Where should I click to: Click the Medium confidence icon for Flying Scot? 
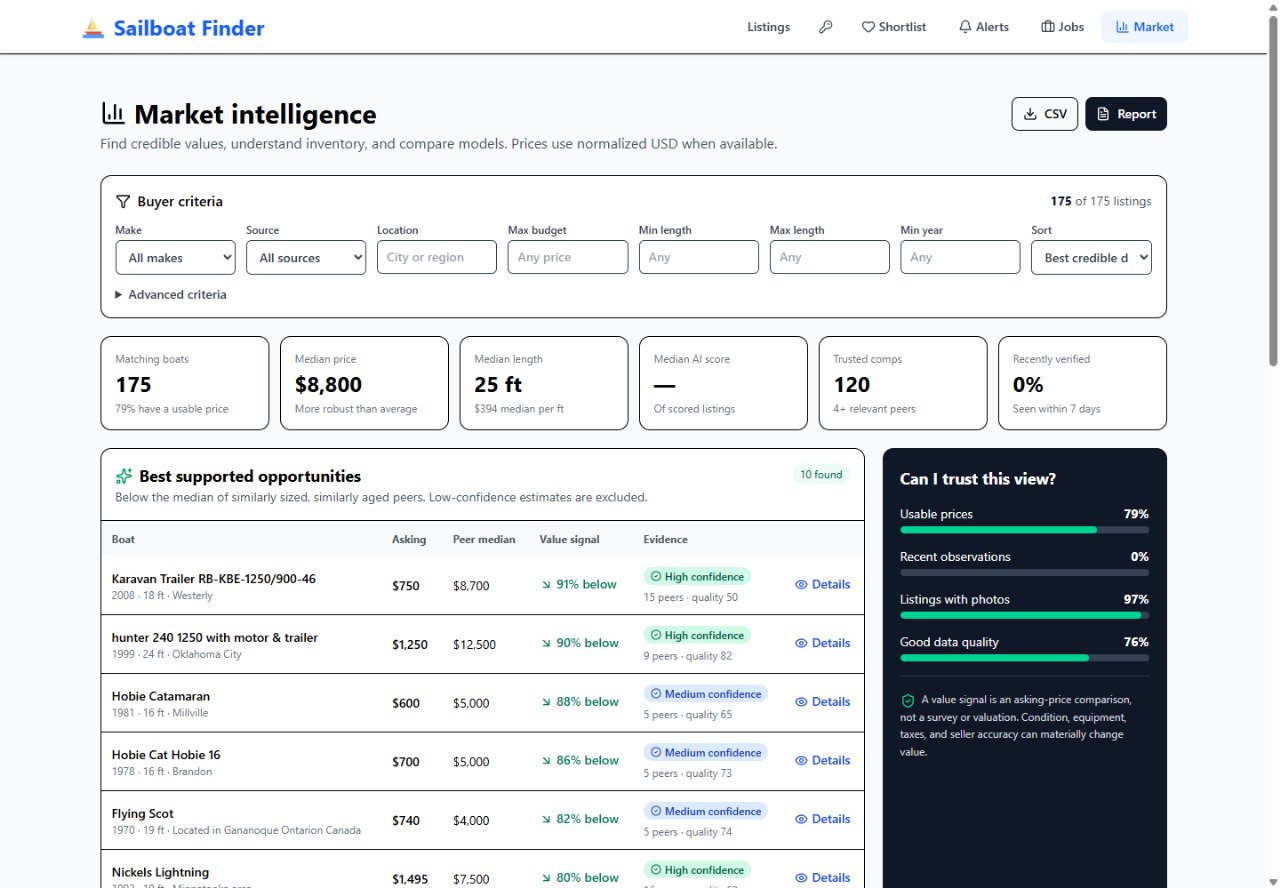point(656,811)
